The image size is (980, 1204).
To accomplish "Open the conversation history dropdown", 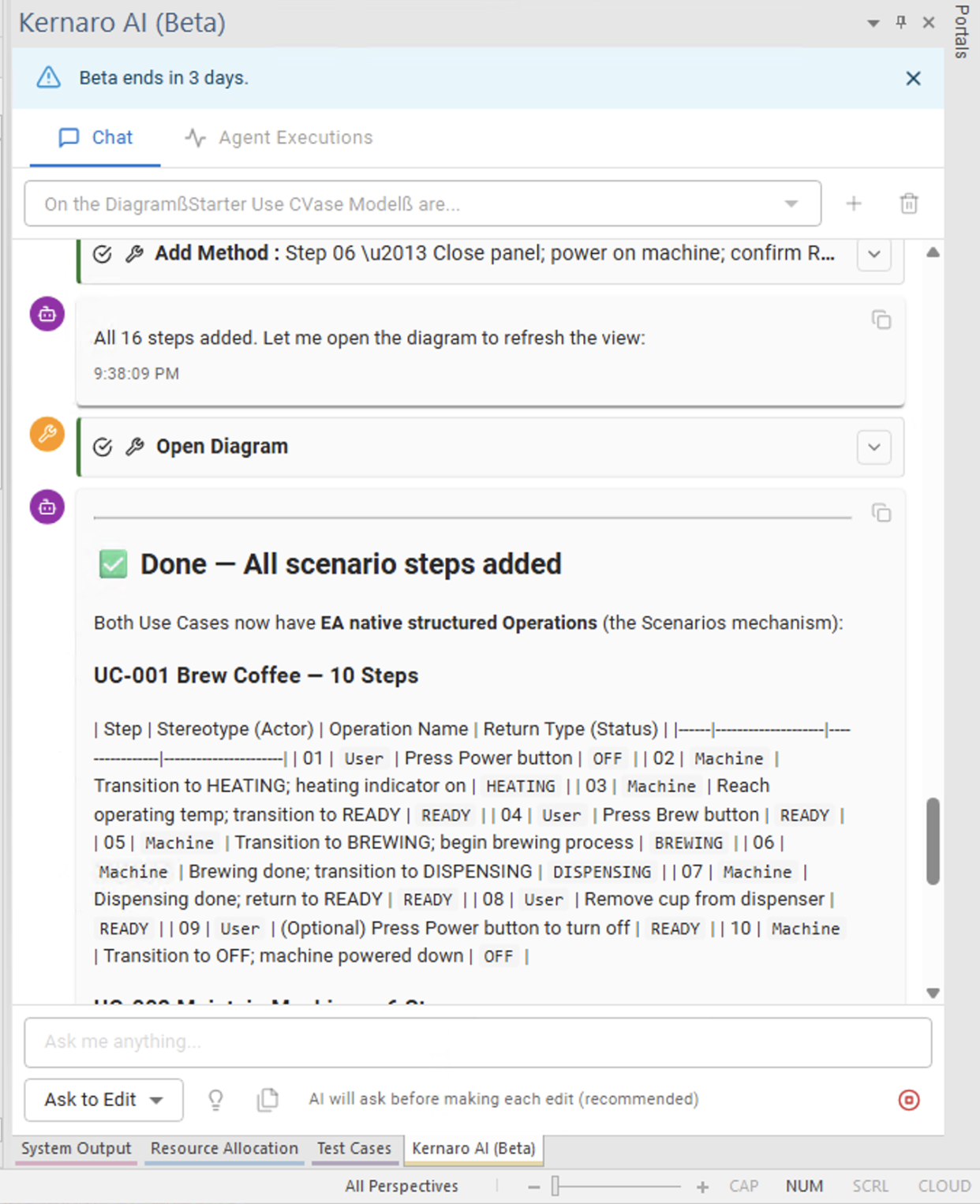I will tap(423, 204).
